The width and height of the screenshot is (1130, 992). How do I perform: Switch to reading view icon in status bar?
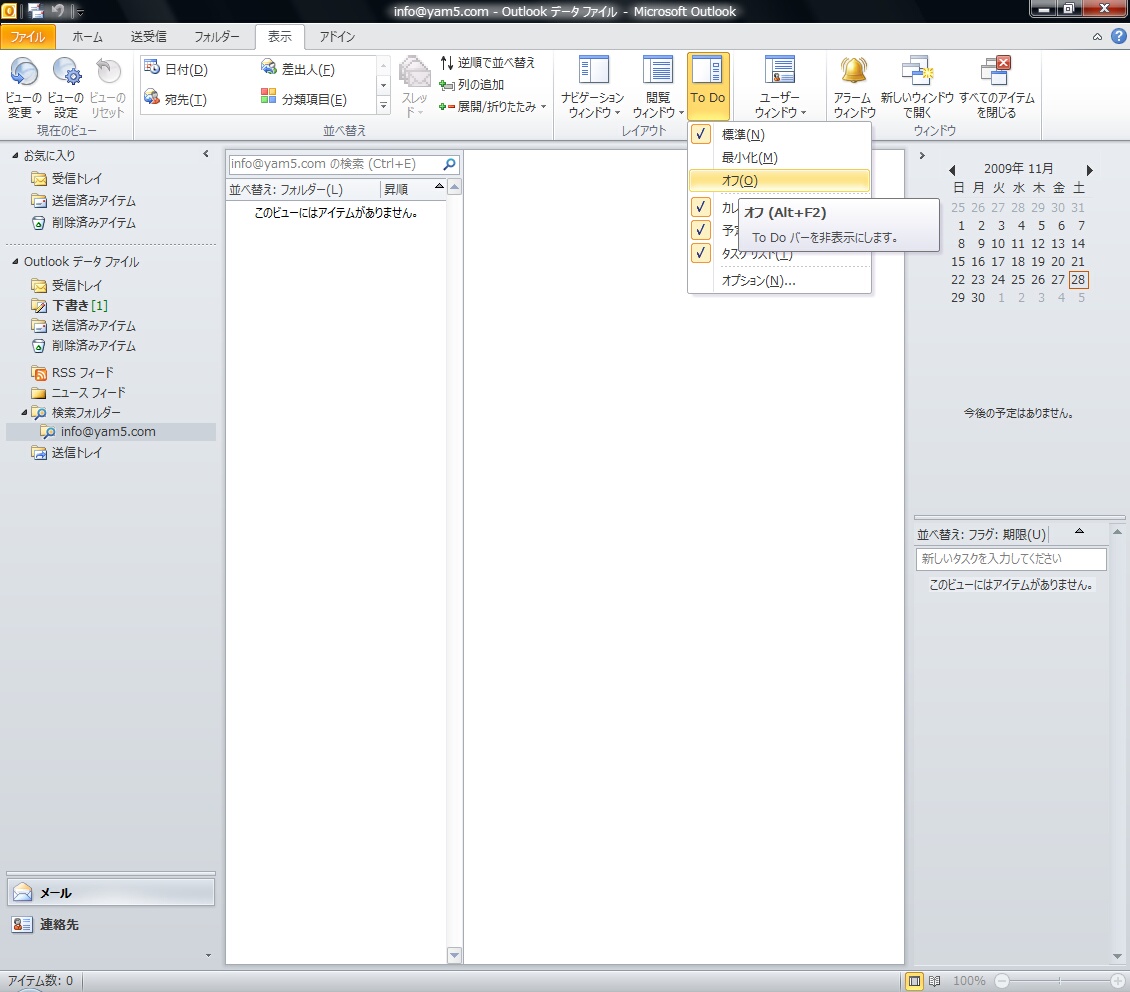[x=935, y=980]
